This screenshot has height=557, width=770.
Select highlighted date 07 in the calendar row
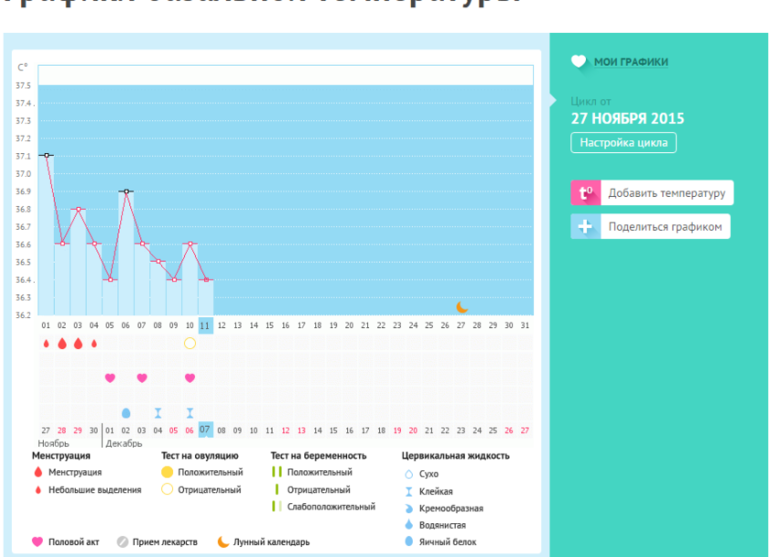[205, 430]
